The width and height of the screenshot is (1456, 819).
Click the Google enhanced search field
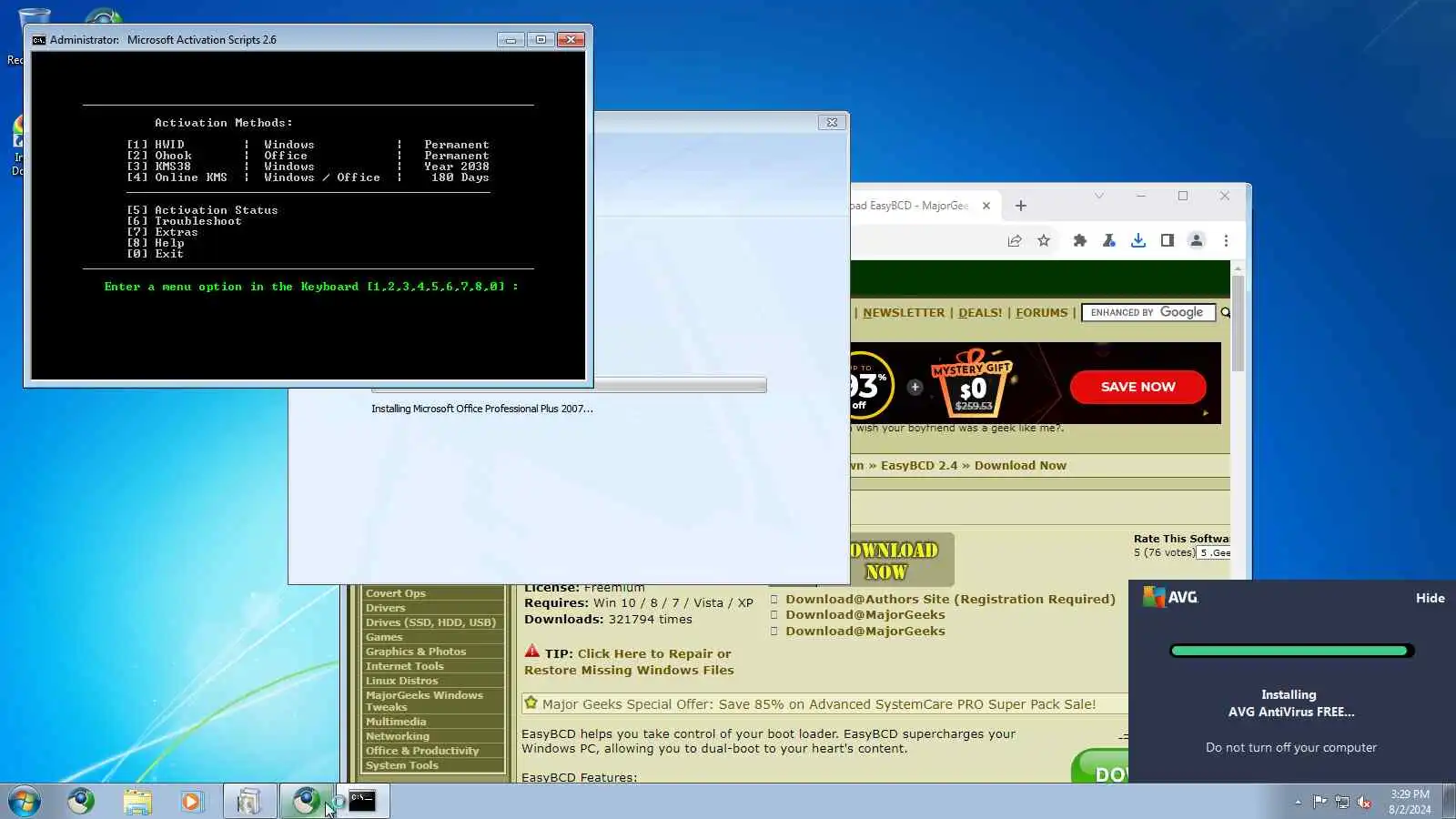[1148, 312]
